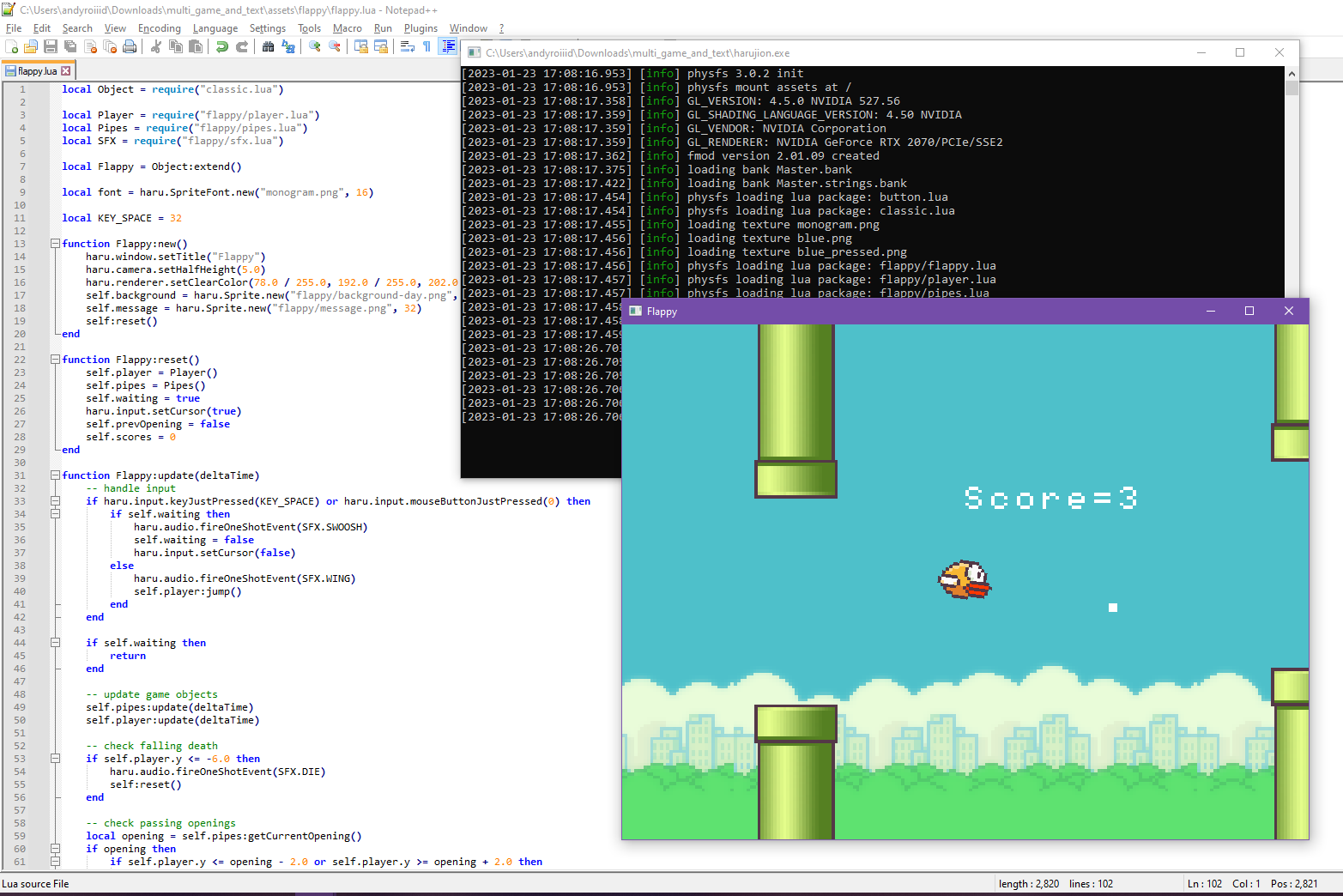Collapse the Flappy:new() function fold marker
Viewport: 1343px width, 896px height.
pyautogui.click(x=55, y=244)
